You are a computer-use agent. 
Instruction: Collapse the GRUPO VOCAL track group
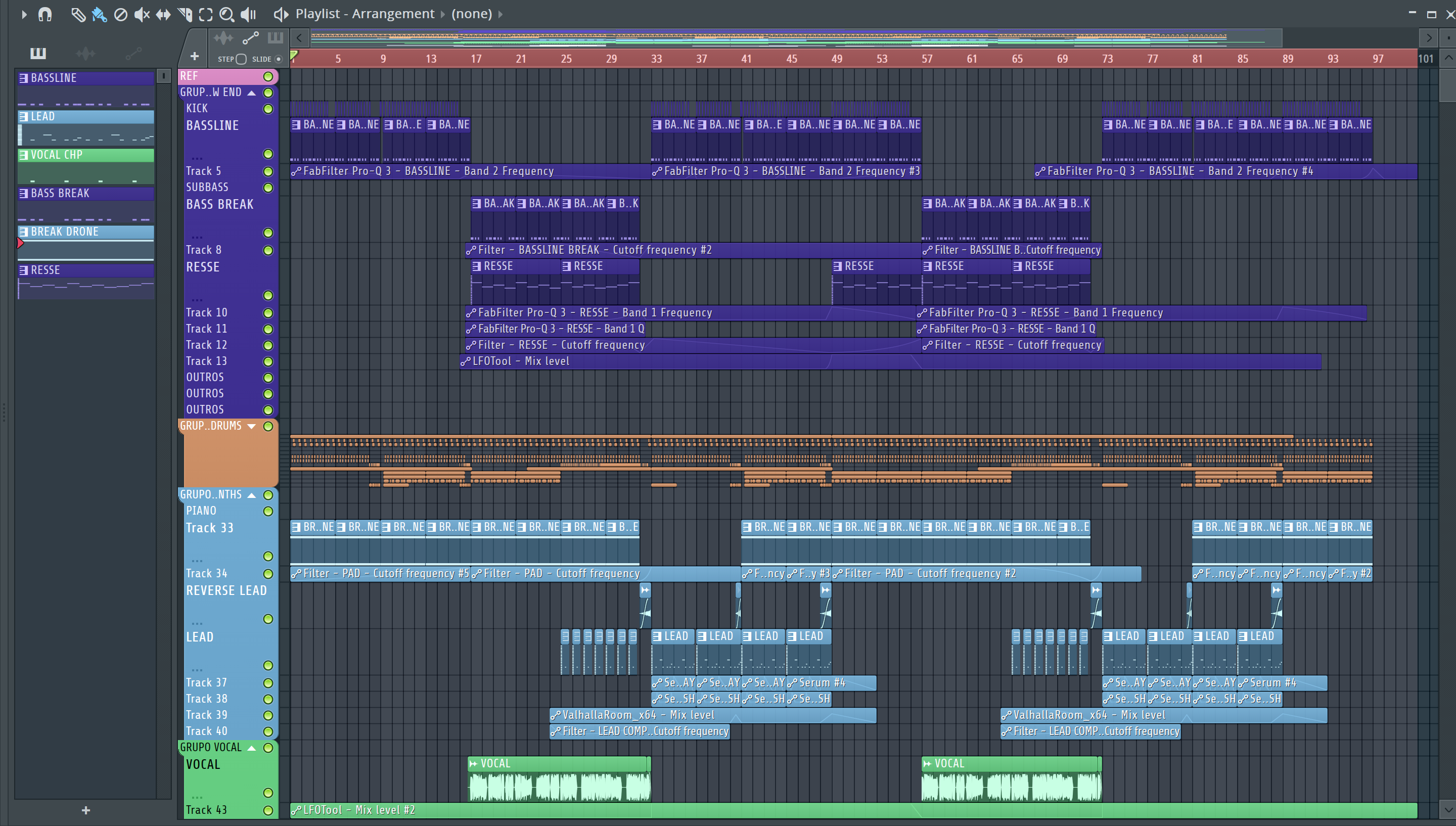tap(252, 748)
